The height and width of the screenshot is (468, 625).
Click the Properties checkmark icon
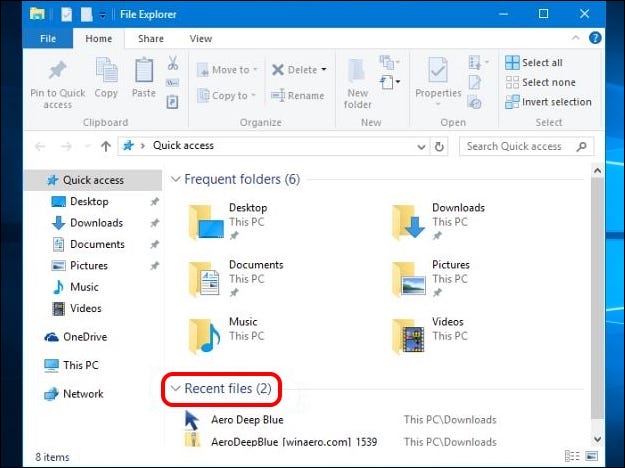click(438, 70)
